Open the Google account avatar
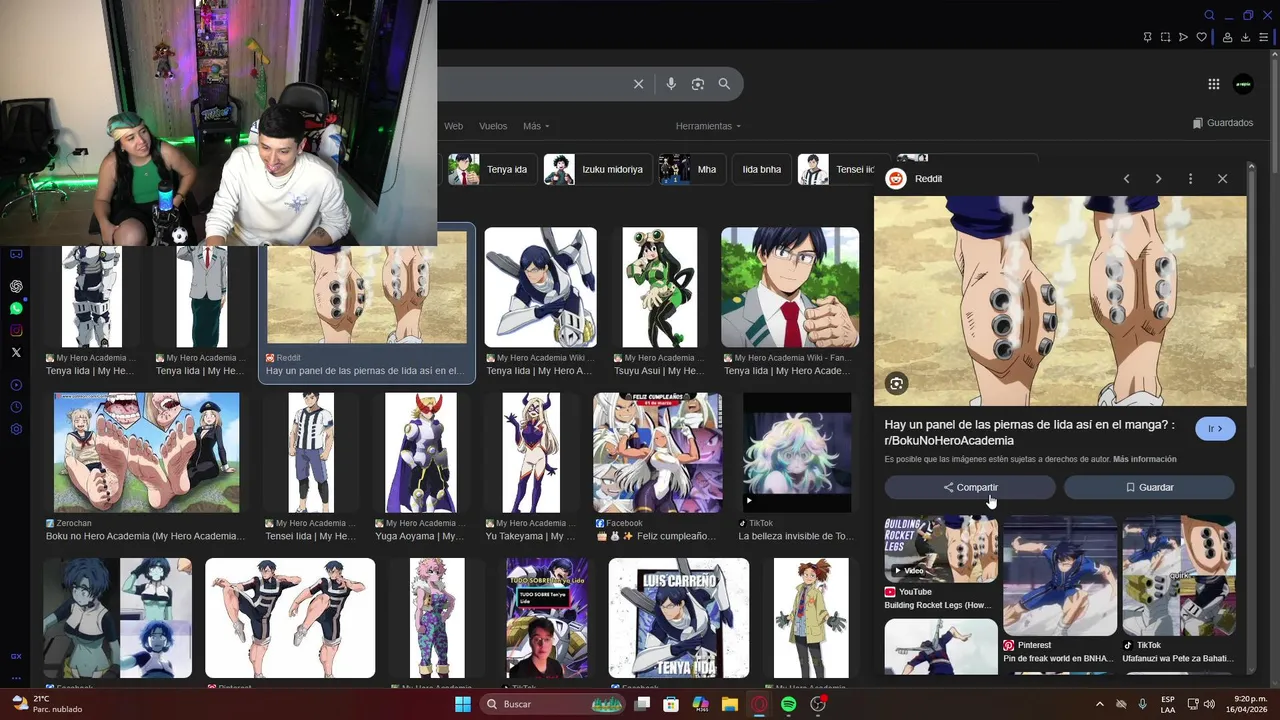Screen dimensions: 1280x720 [x=1243, y=84]
